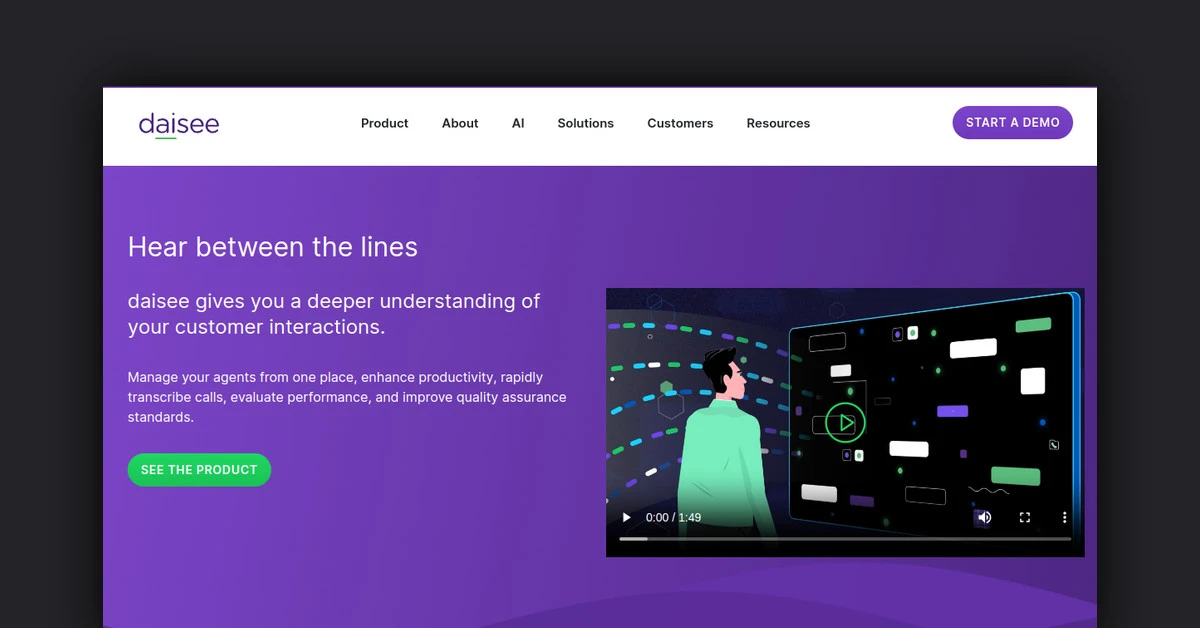Start the video with the control bar play button
The width and height of the screenshot is (1200, 628).
pyautogui.click(x=627, y=517)
